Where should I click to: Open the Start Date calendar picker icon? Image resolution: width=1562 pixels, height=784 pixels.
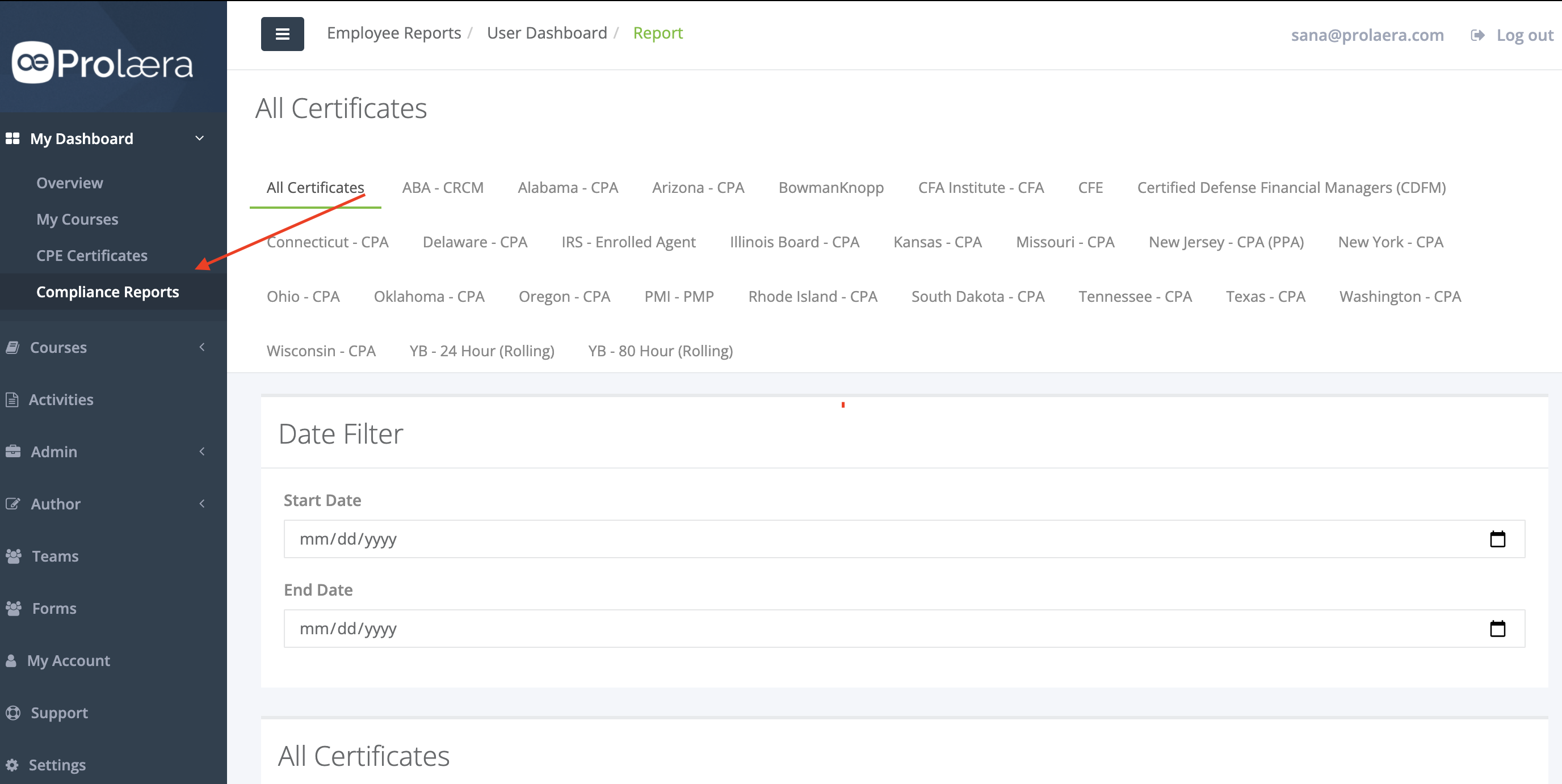pos(1497,538)
